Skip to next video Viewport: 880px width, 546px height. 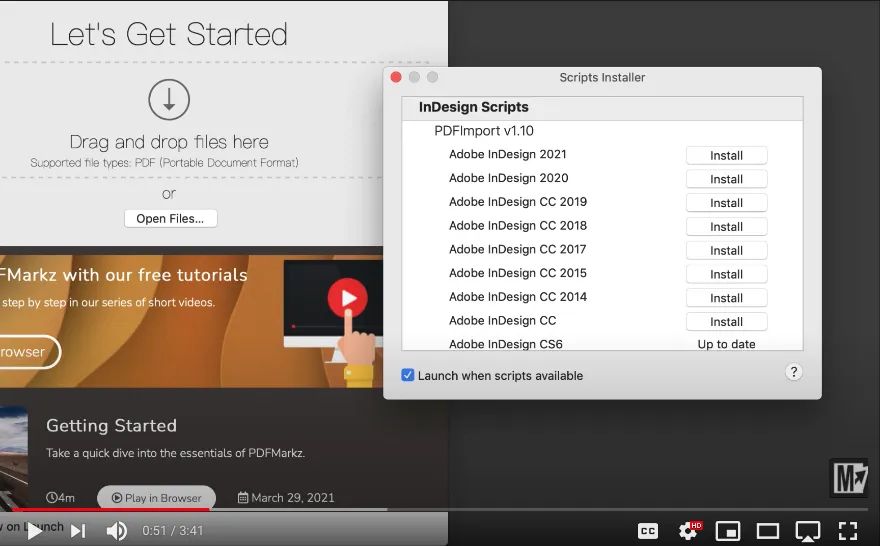pyautogui.click(x=79, y=531)
